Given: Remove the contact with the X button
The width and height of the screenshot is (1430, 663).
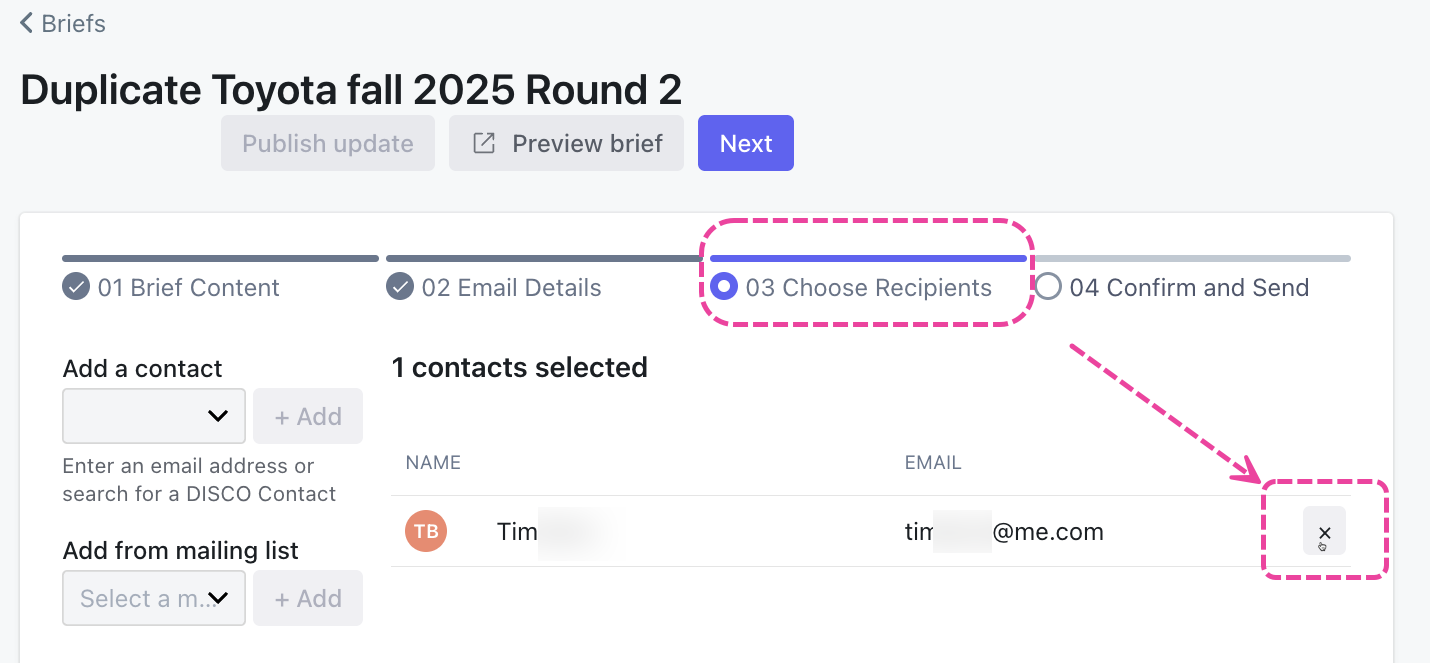Looking at the screenshot, I should [x=1324, y=531].
